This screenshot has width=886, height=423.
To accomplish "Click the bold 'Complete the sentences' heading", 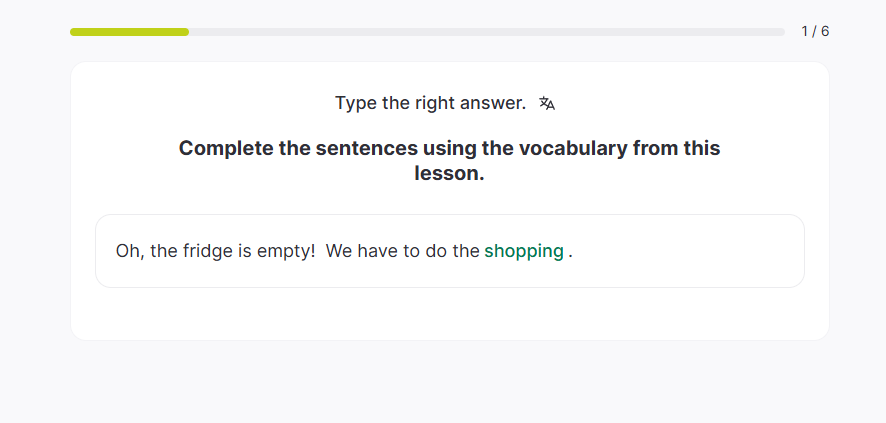I will (449, 149).
